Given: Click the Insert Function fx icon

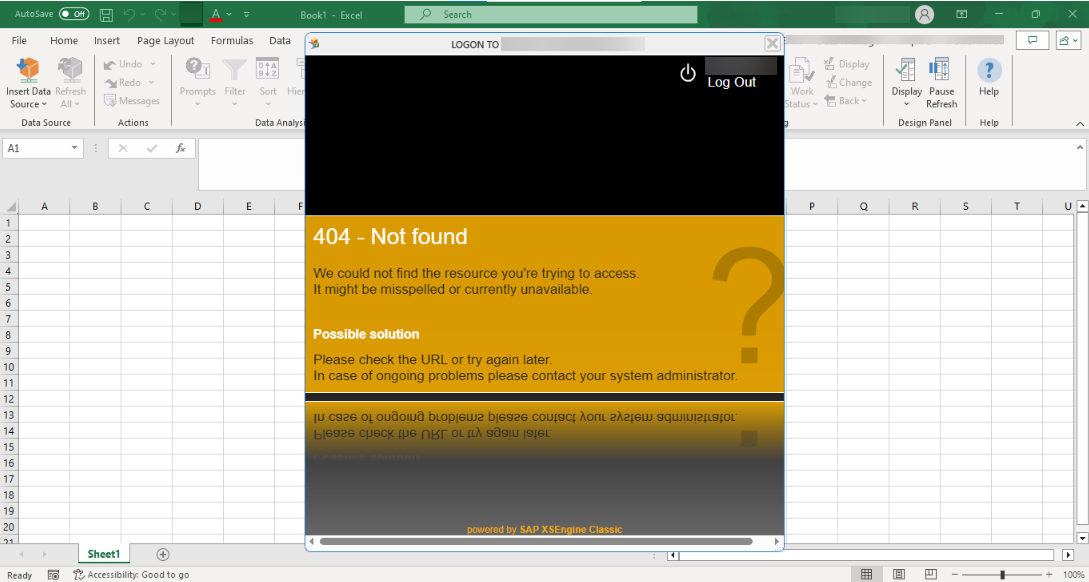Looking at the screenshot, I should pos(181,148).
